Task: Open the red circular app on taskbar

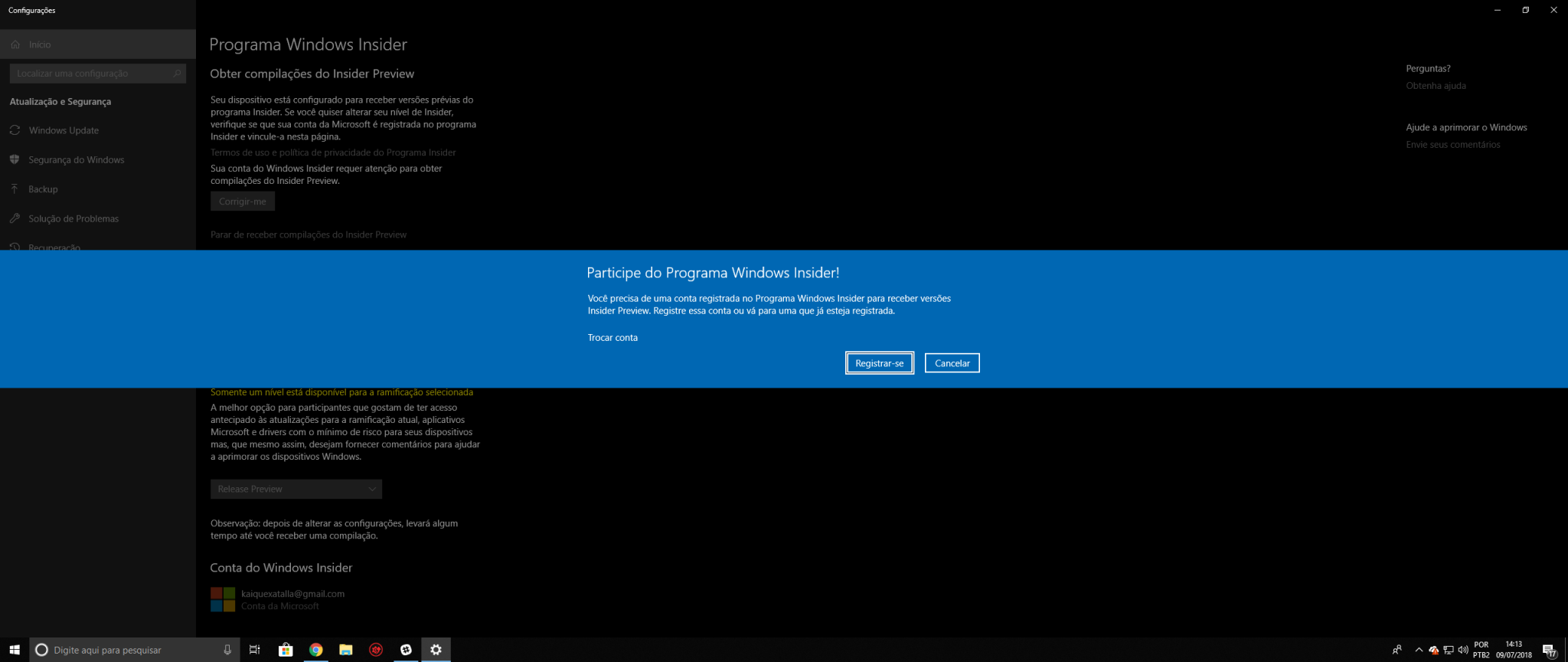Action: (376, 650)
